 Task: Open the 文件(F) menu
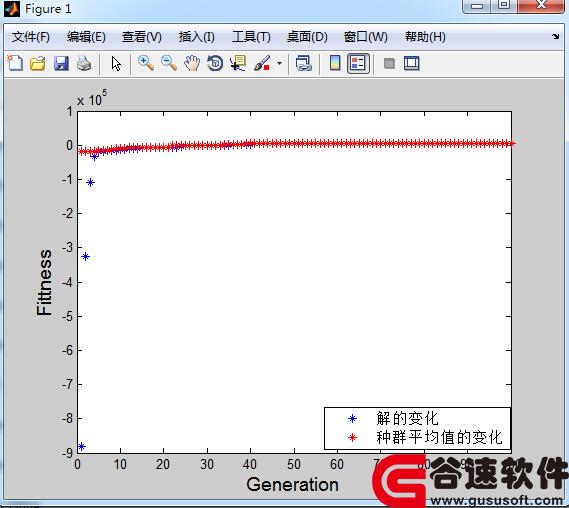tap(30, 37)
